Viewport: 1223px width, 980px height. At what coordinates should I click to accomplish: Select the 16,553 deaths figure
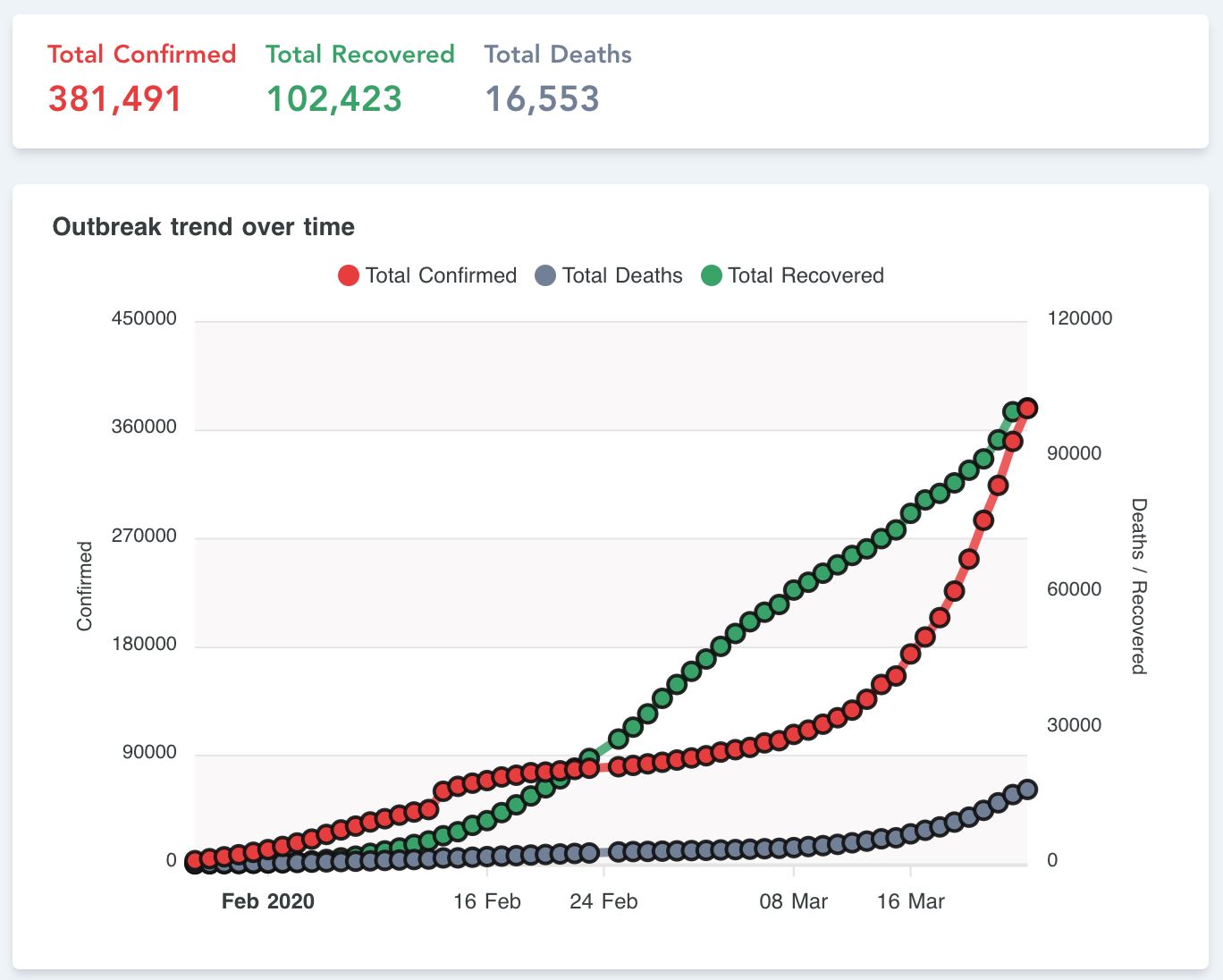[x=542, y=98]
